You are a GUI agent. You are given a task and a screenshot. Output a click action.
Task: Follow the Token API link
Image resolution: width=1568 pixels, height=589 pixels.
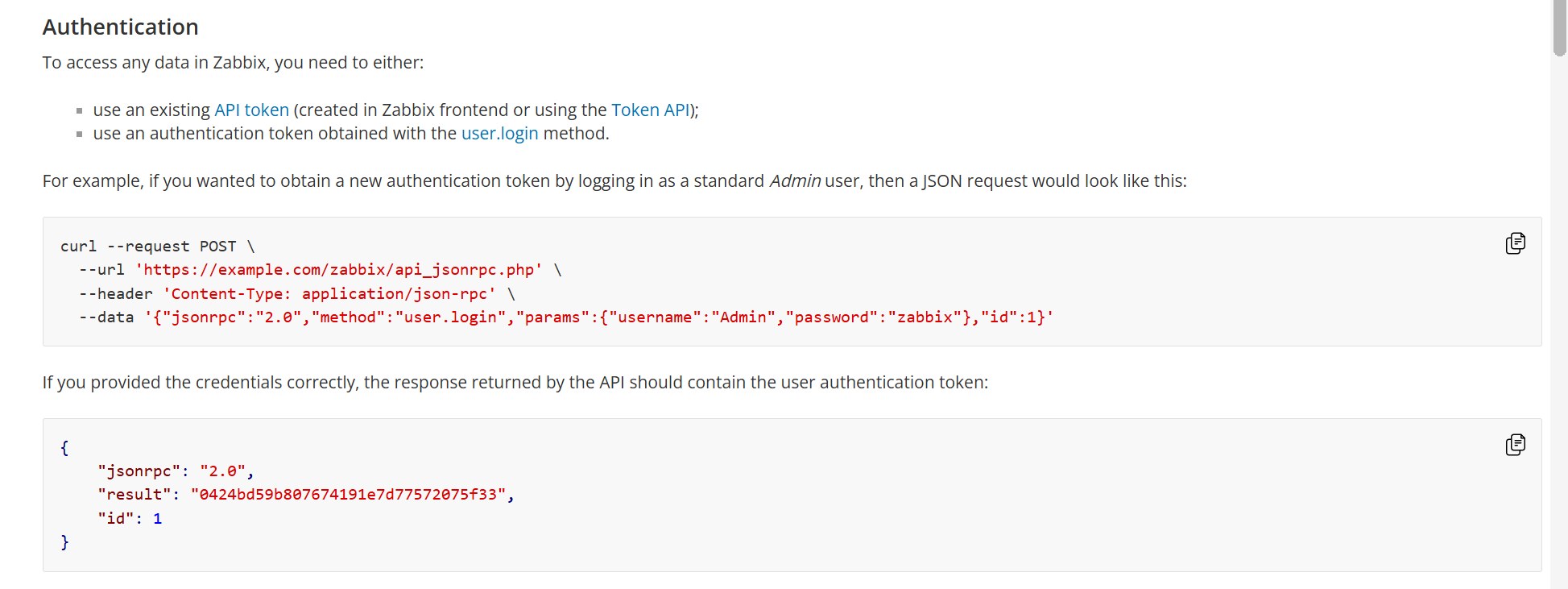point(650,110)
